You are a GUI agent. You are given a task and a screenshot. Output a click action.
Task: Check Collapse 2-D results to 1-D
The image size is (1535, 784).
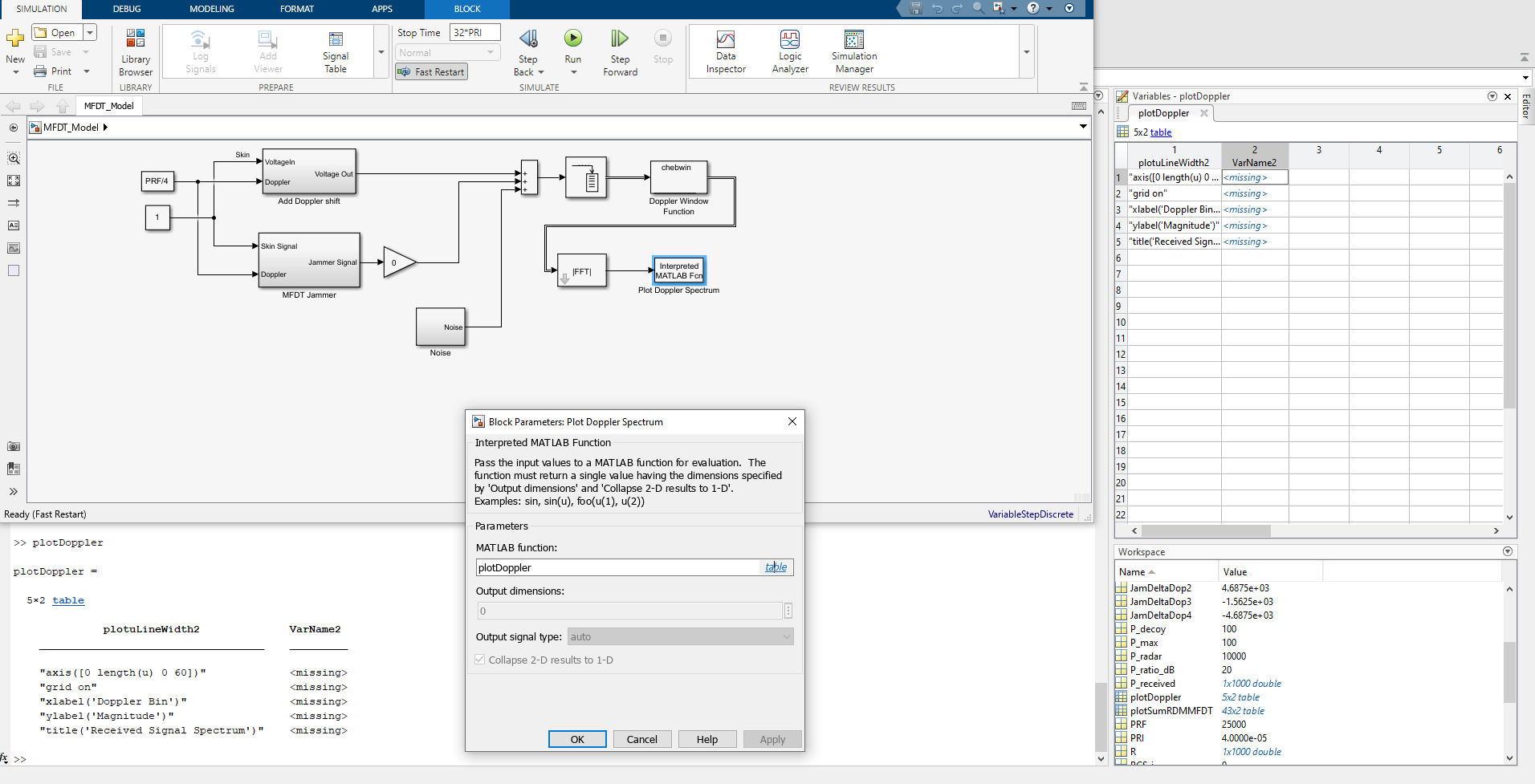(x=479, y=659)
